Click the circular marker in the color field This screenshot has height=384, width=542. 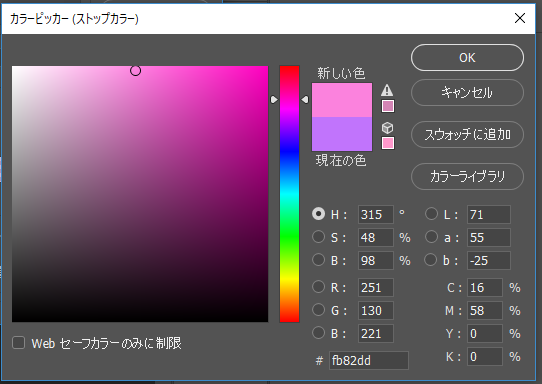pyautogui.click(x=136, y=71)
